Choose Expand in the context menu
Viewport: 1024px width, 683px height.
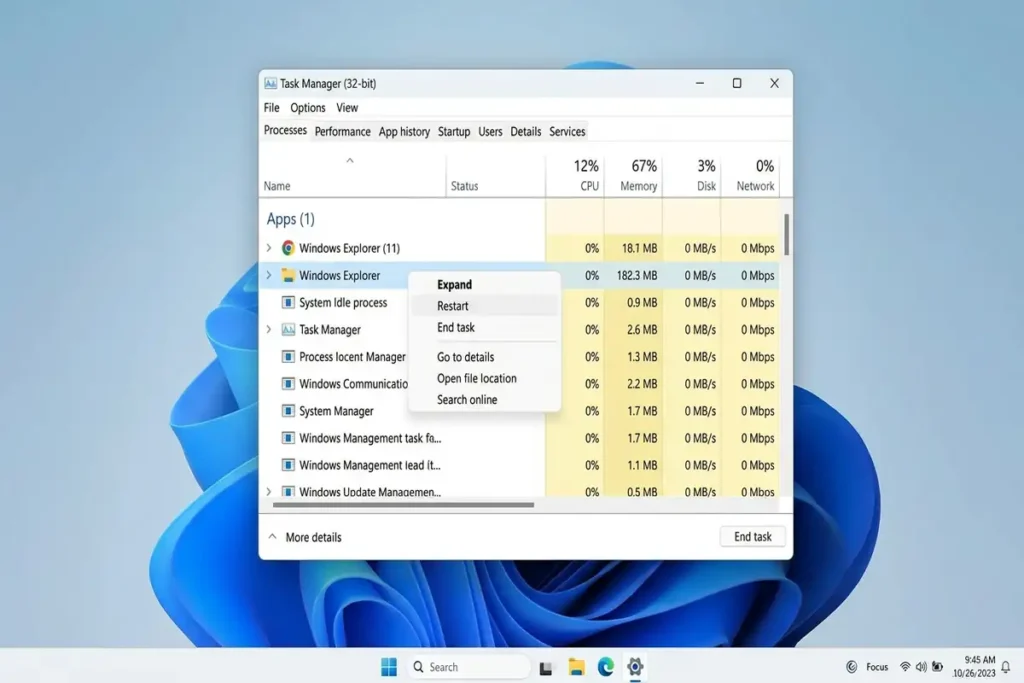(485, 285)
